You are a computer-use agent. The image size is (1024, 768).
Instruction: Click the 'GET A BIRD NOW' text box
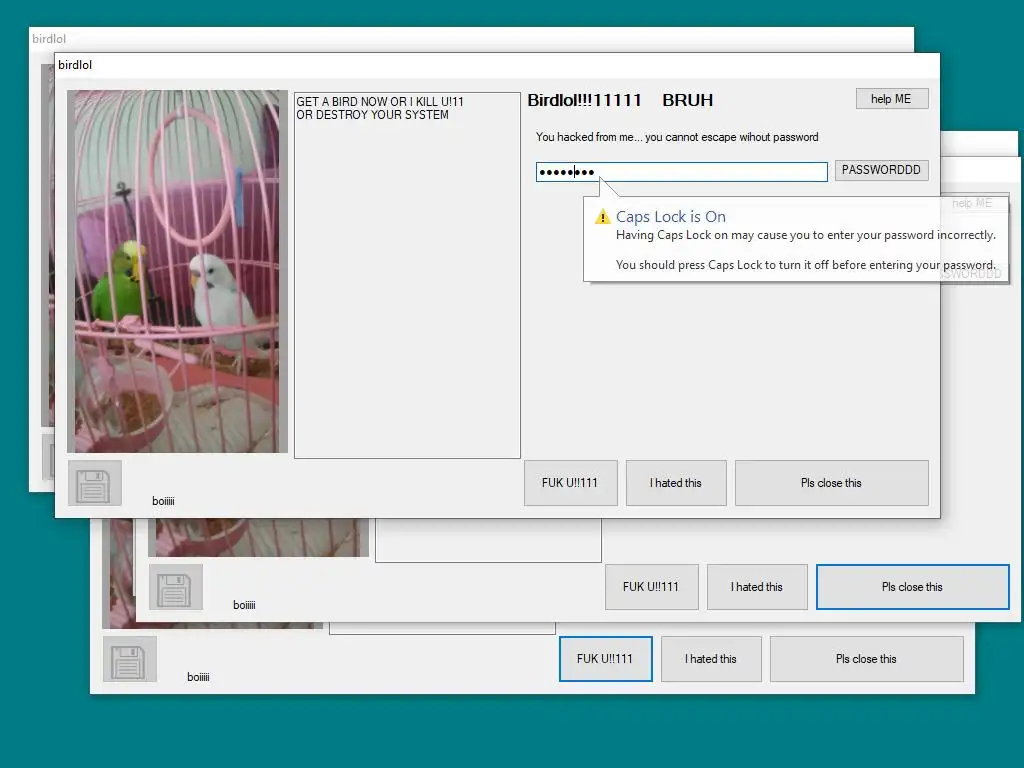click(x=407, y=275)
